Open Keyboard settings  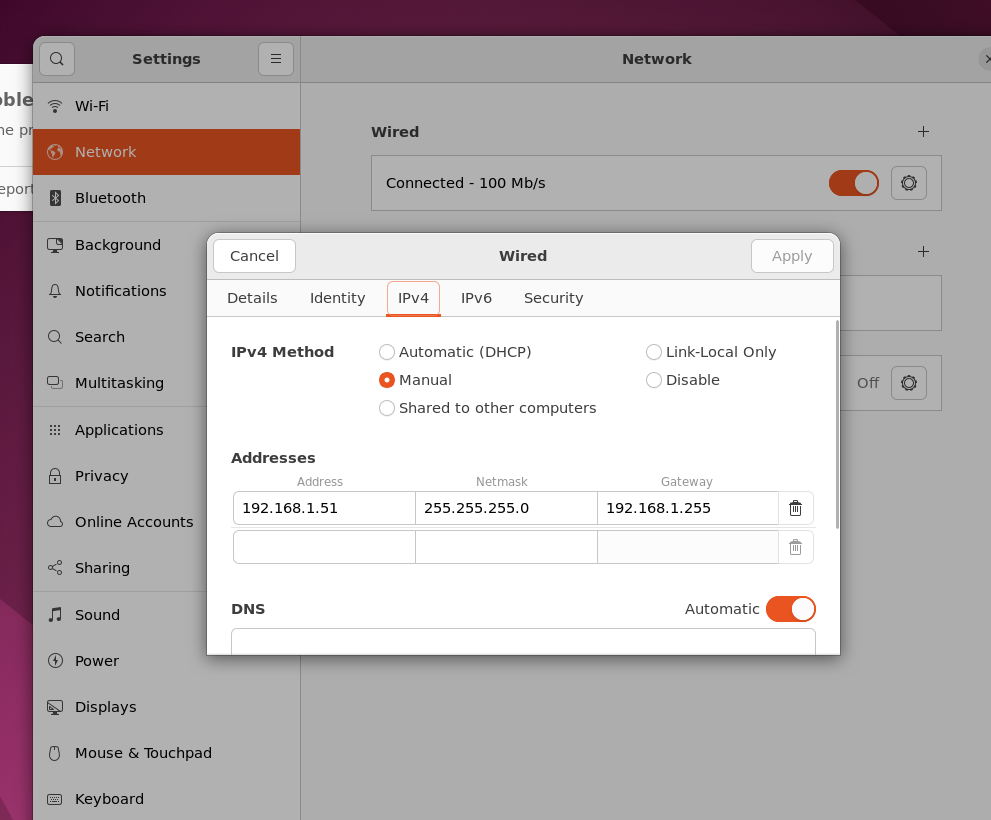[x=166, y=799]
